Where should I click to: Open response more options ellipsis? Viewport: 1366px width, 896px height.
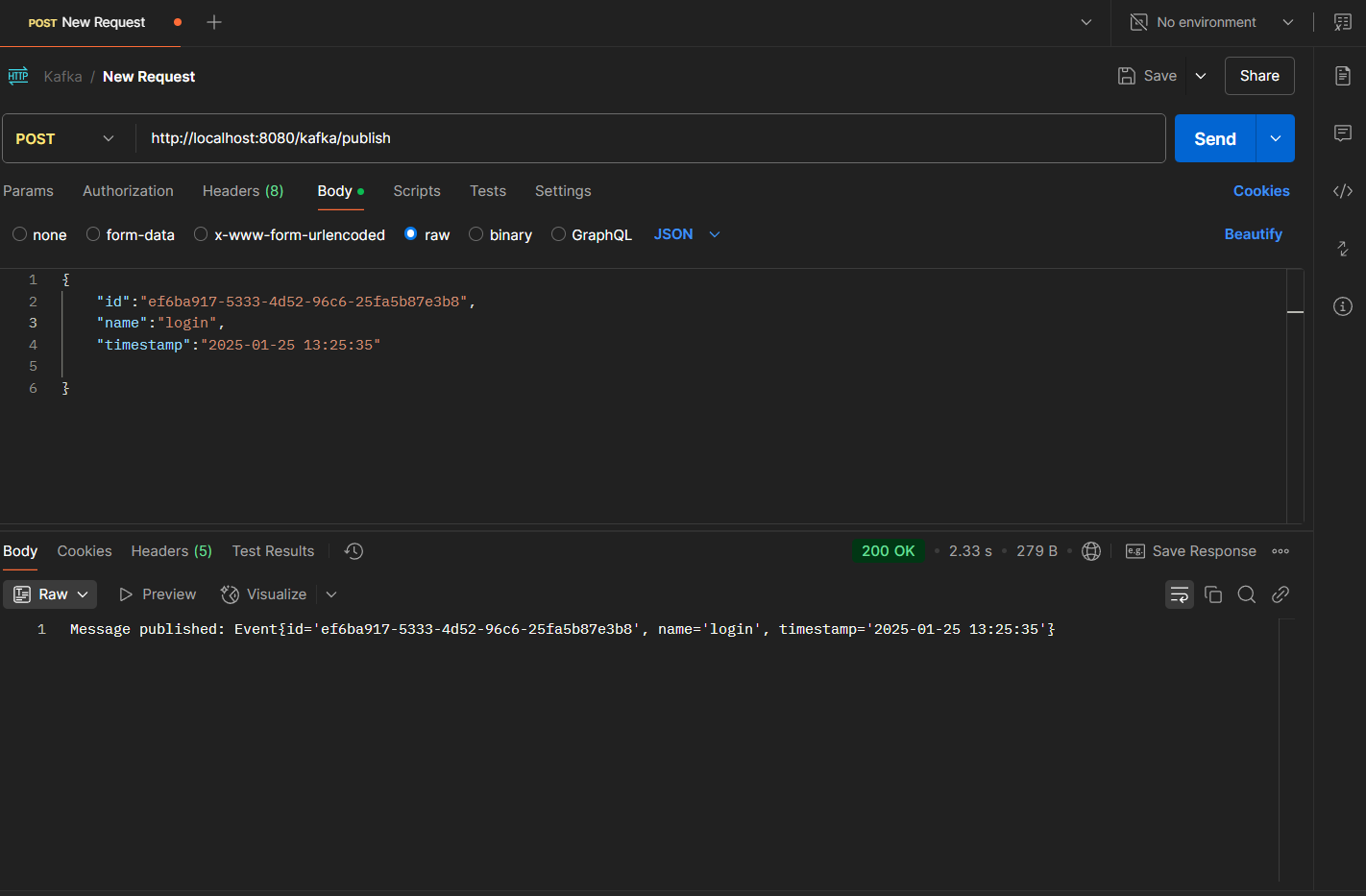pyautogui.click(x=1281, y=551)
